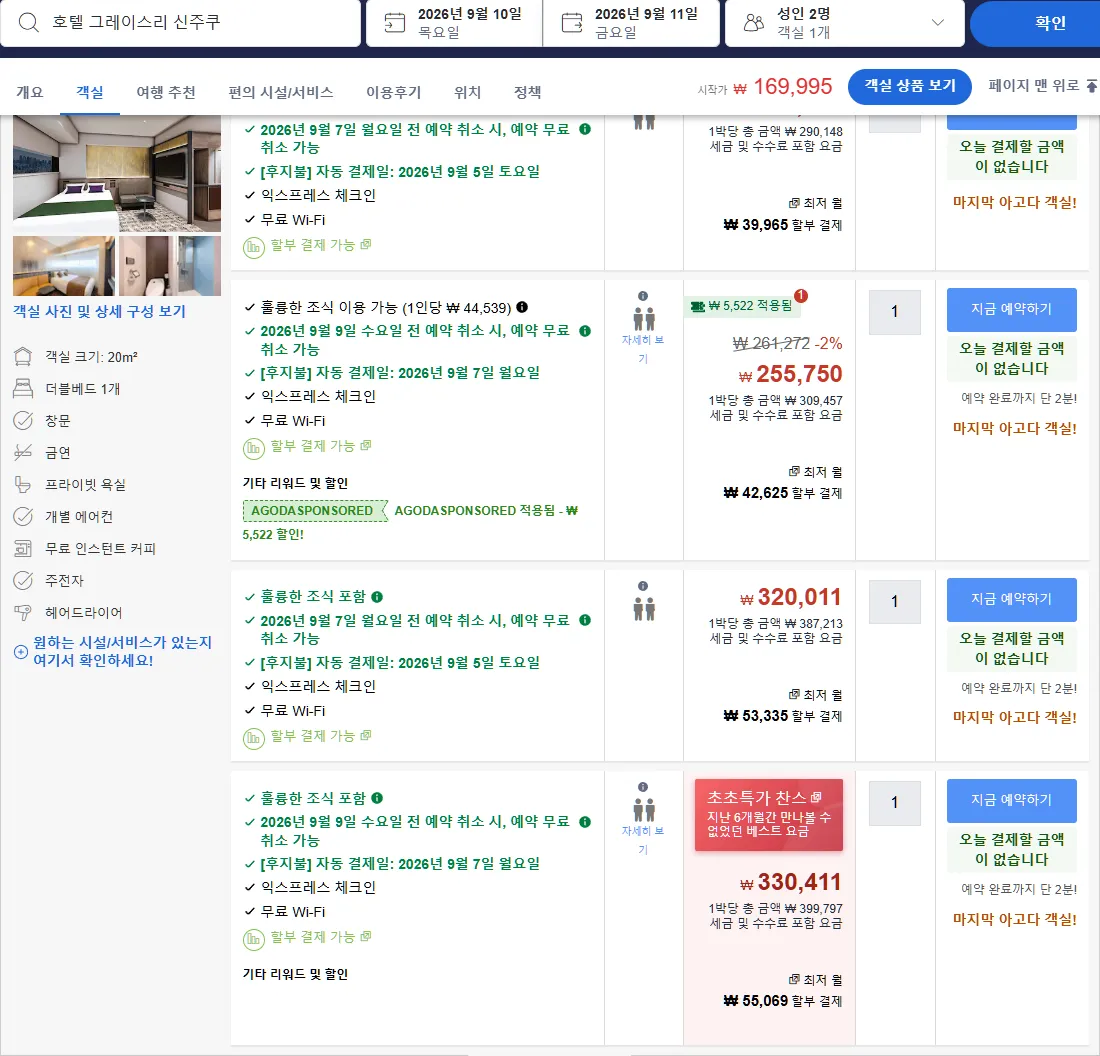Click the 객실 상품 보기 button

tap(910, 86)
